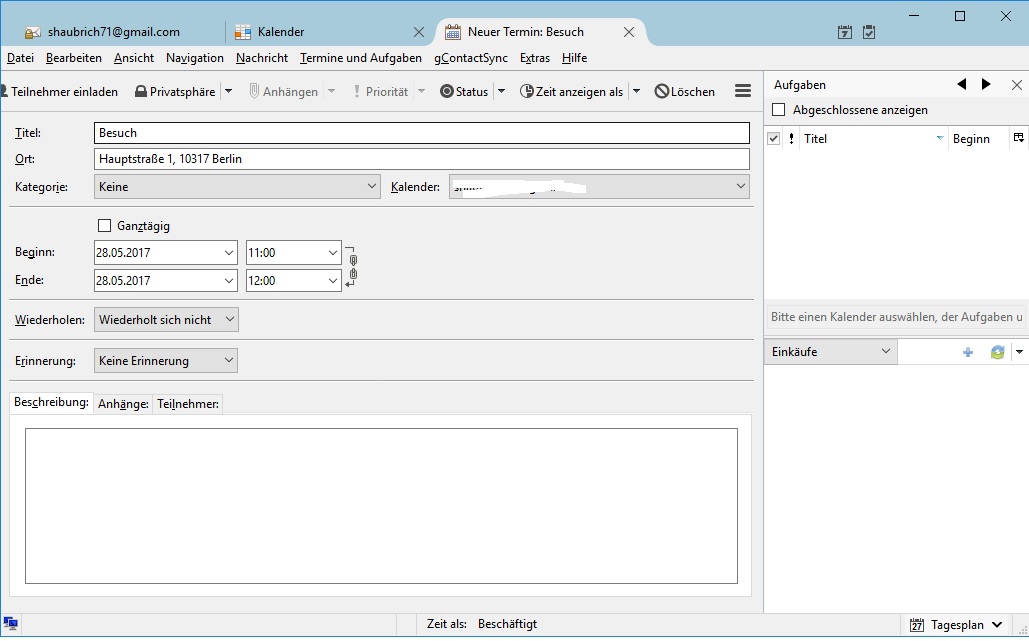Open the hamburger menu icon

[x=743, y=91]
